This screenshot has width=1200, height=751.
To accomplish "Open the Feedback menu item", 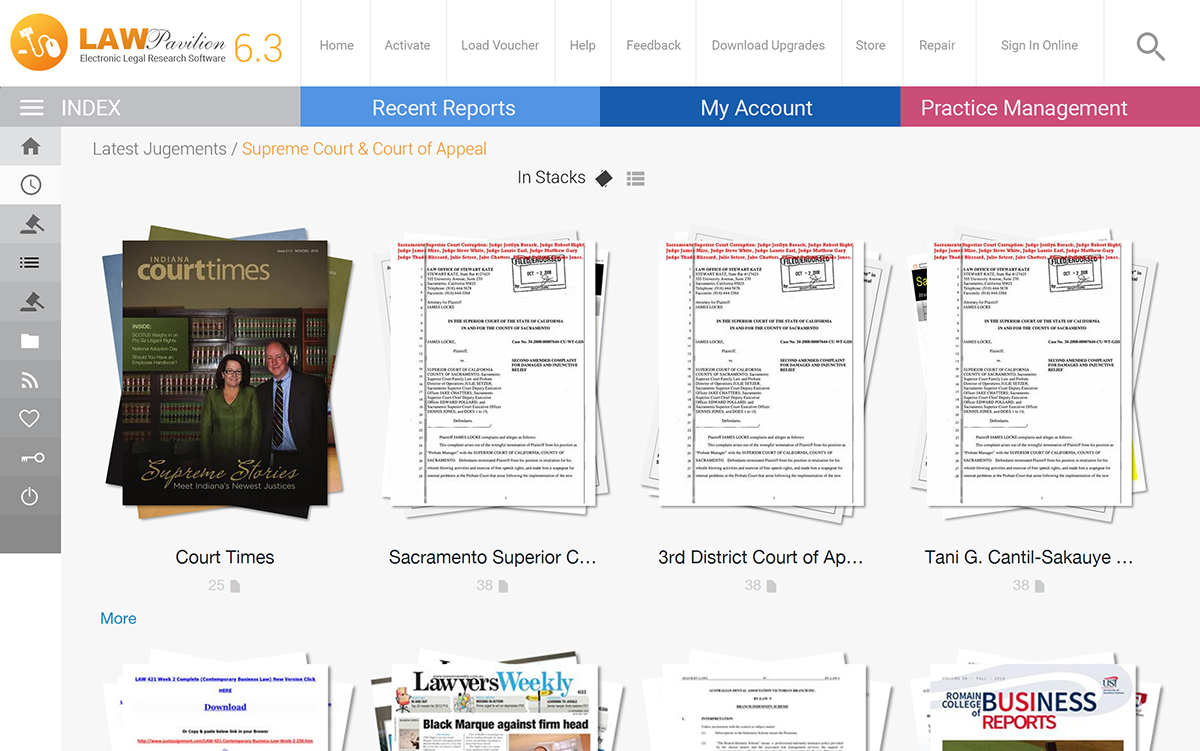I will [x=653, y=45].
